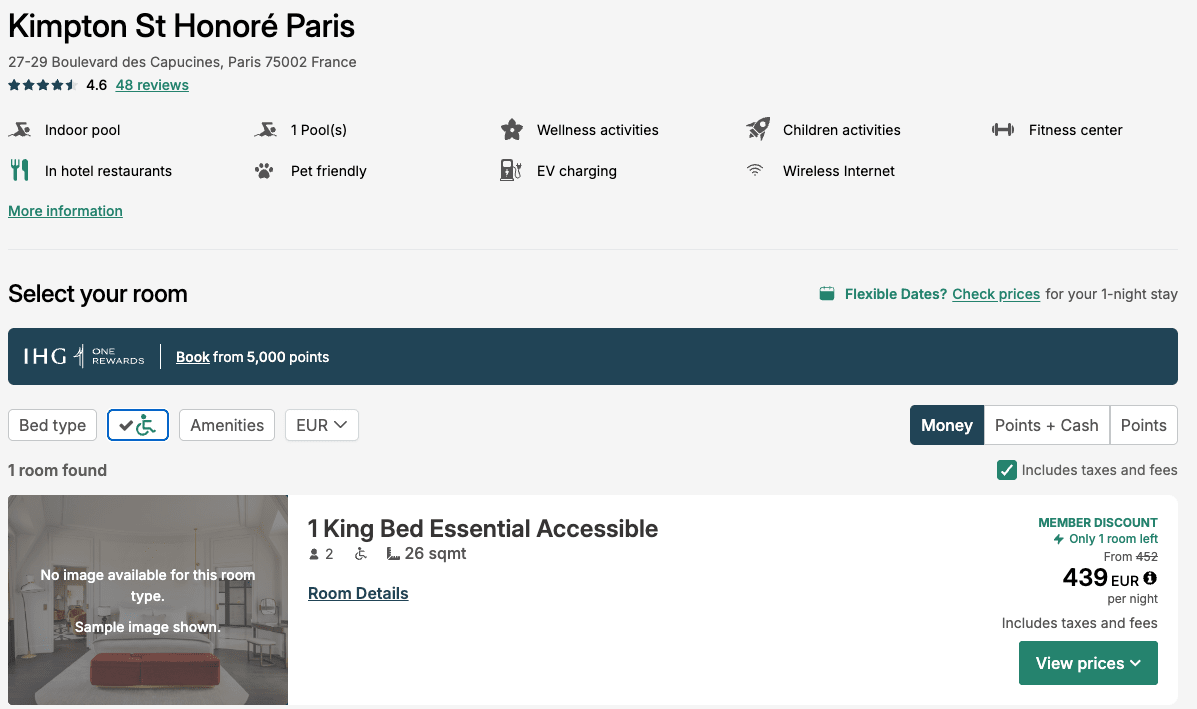Click the Wellness activities flower icon
This screenshot has width=1197, height=709.
[511, 130]
